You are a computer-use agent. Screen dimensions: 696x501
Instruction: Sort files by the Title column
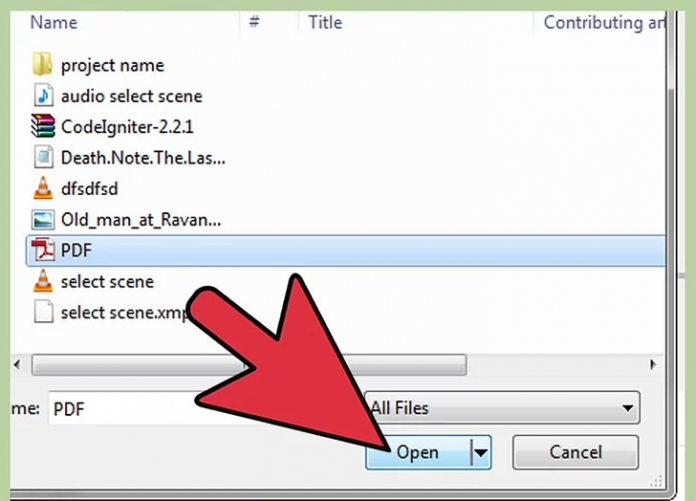pos(325,22)
